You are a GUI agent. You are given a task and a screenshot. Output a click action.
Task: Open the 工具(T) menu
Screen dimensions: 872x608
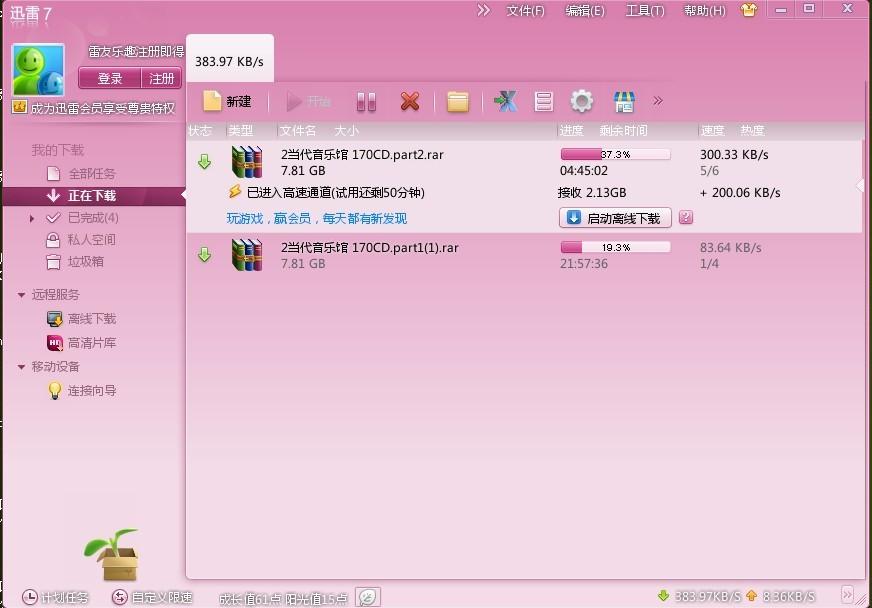pos(645,11)
